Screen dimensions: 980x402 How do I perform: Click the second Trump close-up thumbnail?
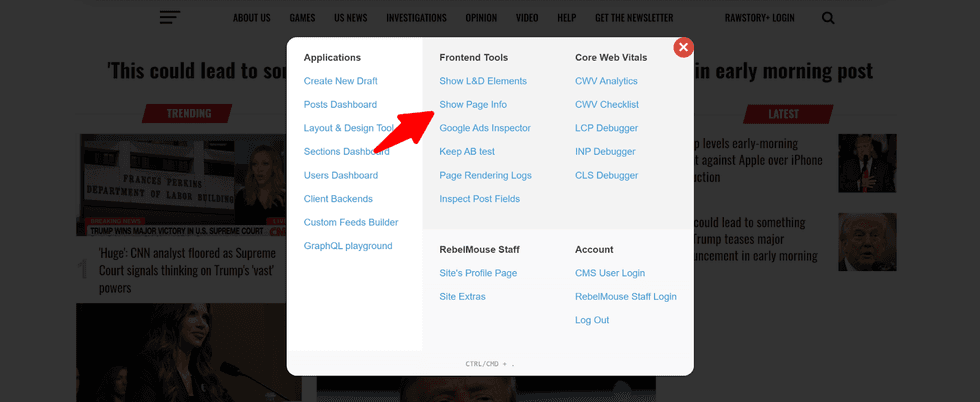coord(868,242)
